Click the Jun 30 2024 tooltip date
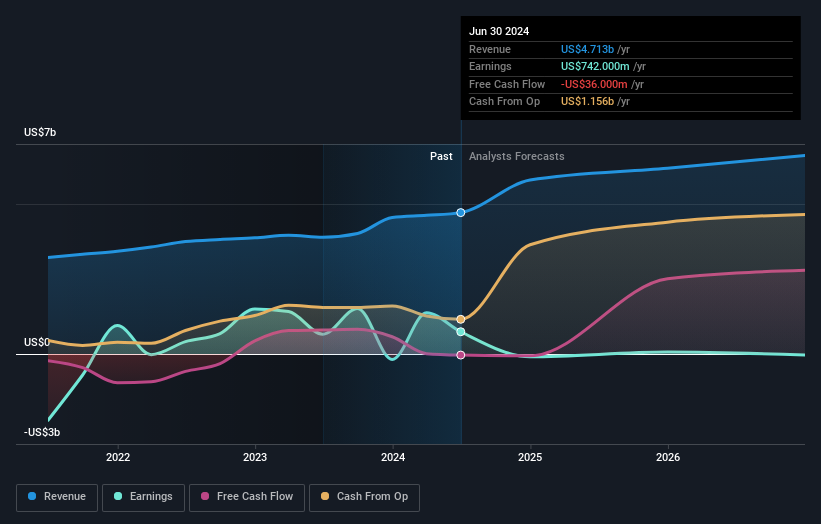Viewport: 821px width, 524px height. 499,31
